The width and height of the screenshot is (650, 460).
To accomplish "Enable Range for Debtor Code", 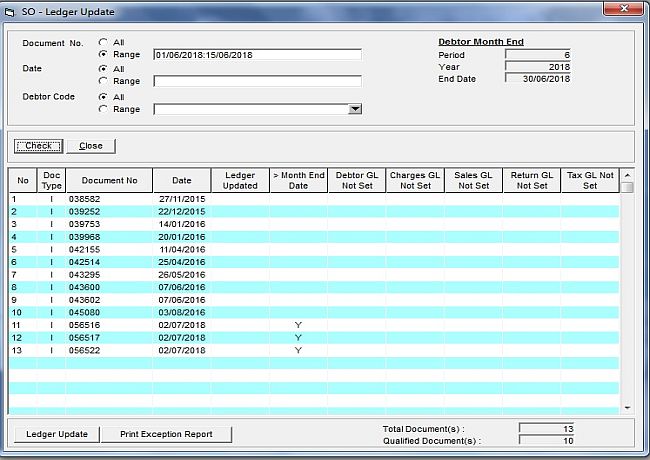I will [x=103, y=110].
